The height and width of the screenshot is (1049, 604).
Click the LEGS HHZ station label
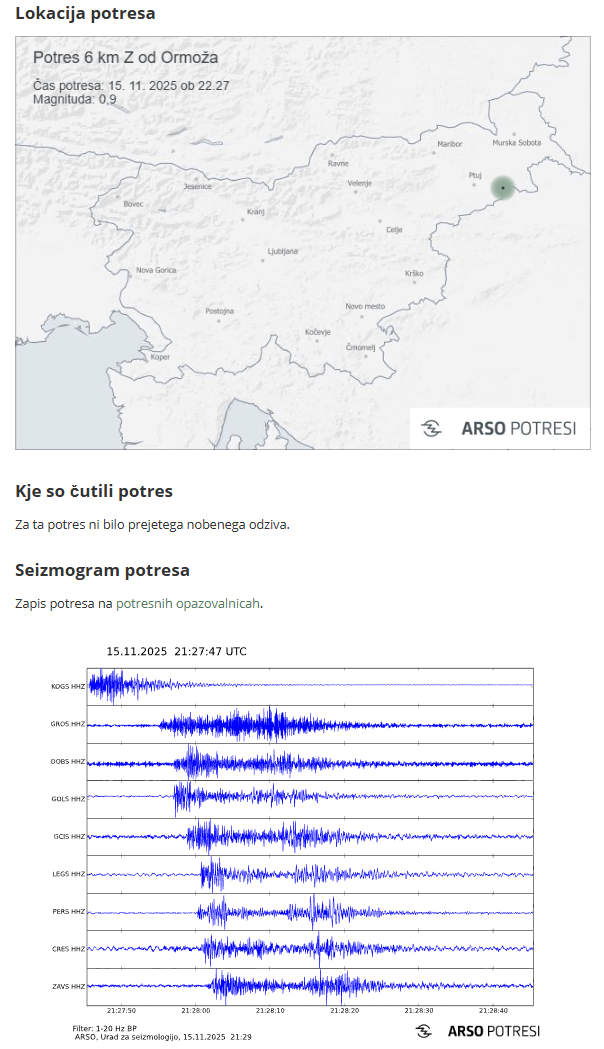point(68,874)
